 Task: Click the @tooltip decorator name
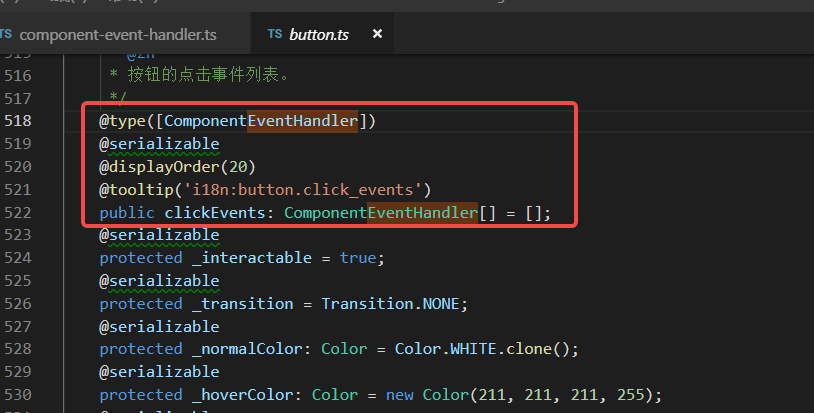[x=136, y=189]
